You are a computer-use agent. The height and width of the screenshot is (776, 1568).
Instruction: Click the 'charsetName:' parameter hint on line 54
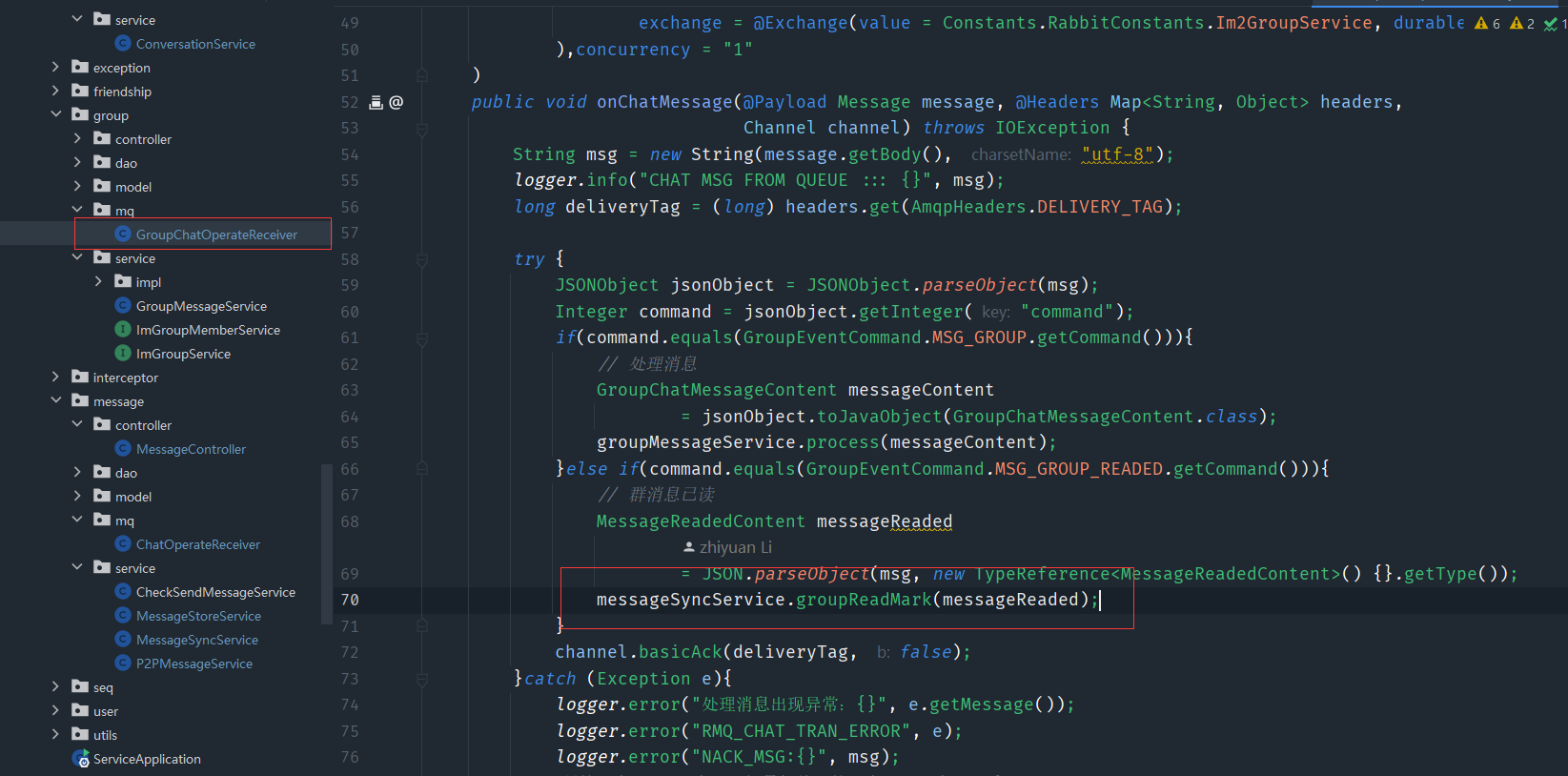1021,154
